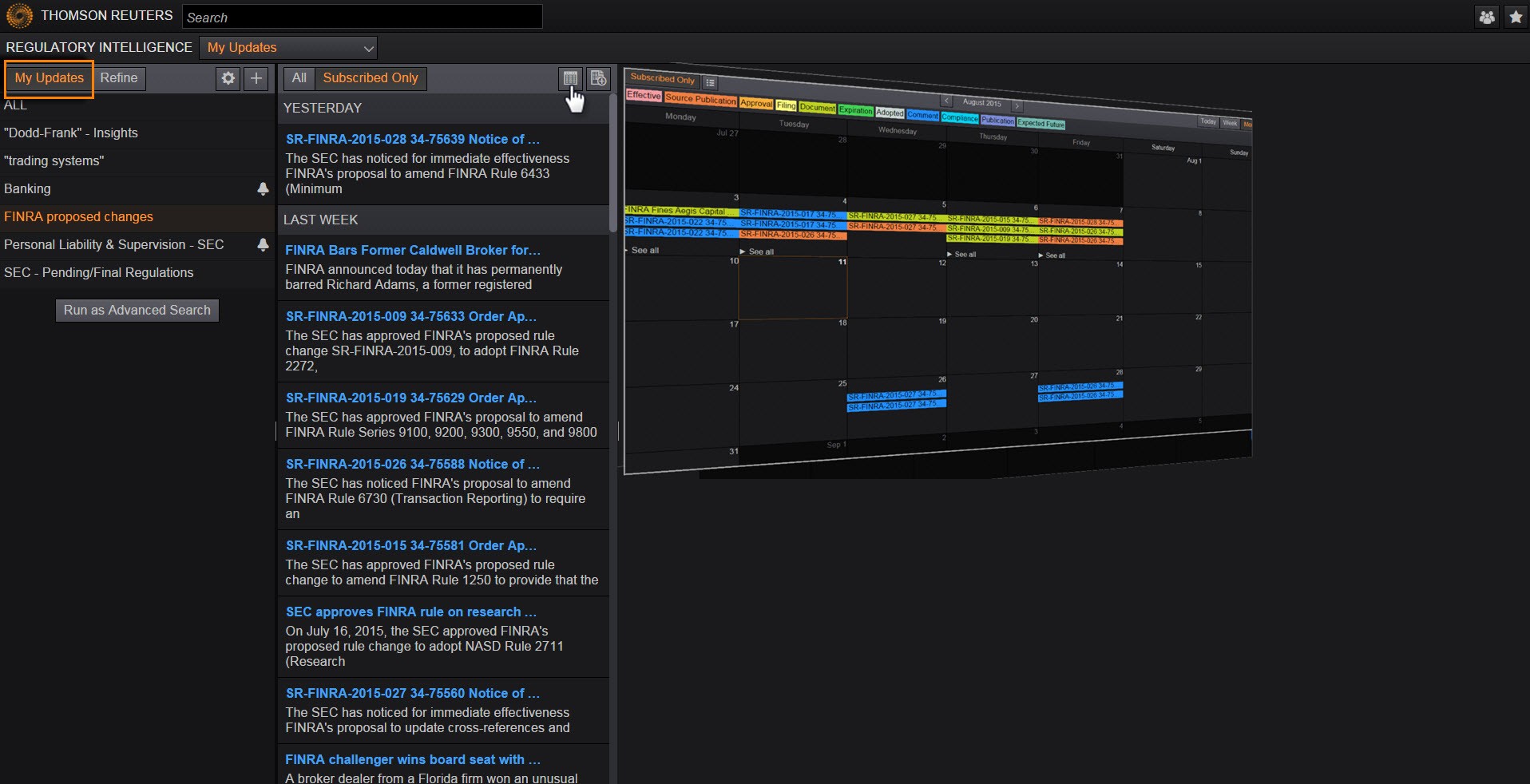Image resolution: width=1530 pixels, height=784 pixels.
Task: Click the Banking alert bell icon
Action: tap(263, 189)
